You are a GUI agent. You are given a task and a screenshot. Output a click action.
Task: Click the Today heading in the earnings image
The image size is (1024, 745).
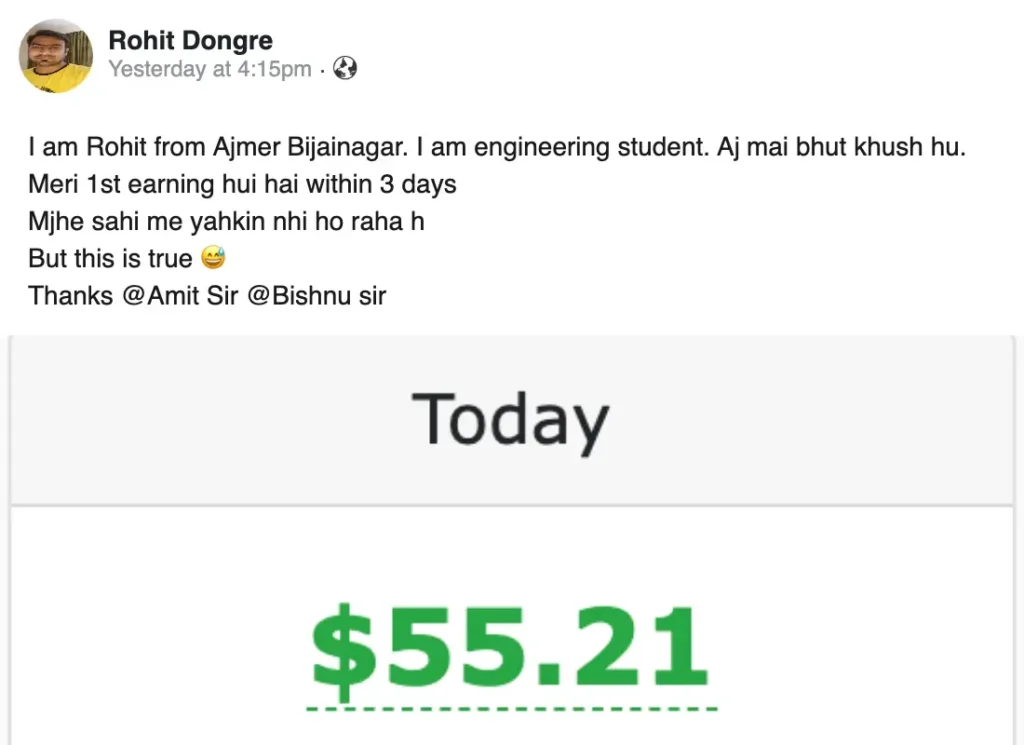(x=510, y=420)
